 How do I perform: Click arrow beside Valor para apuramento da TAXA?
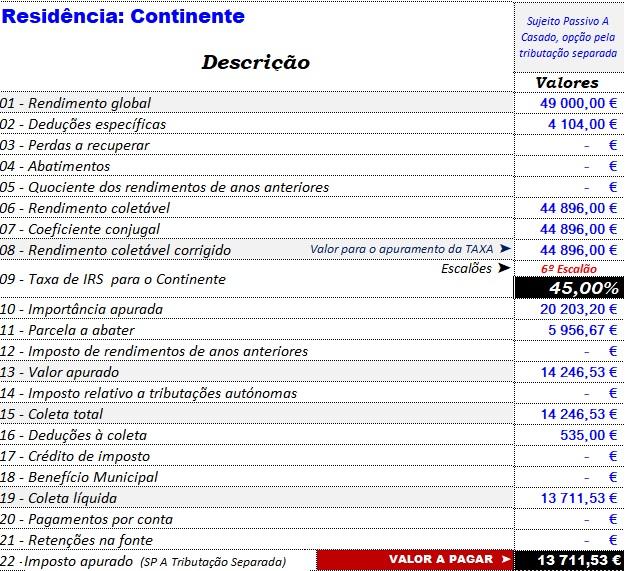[504, 249]
